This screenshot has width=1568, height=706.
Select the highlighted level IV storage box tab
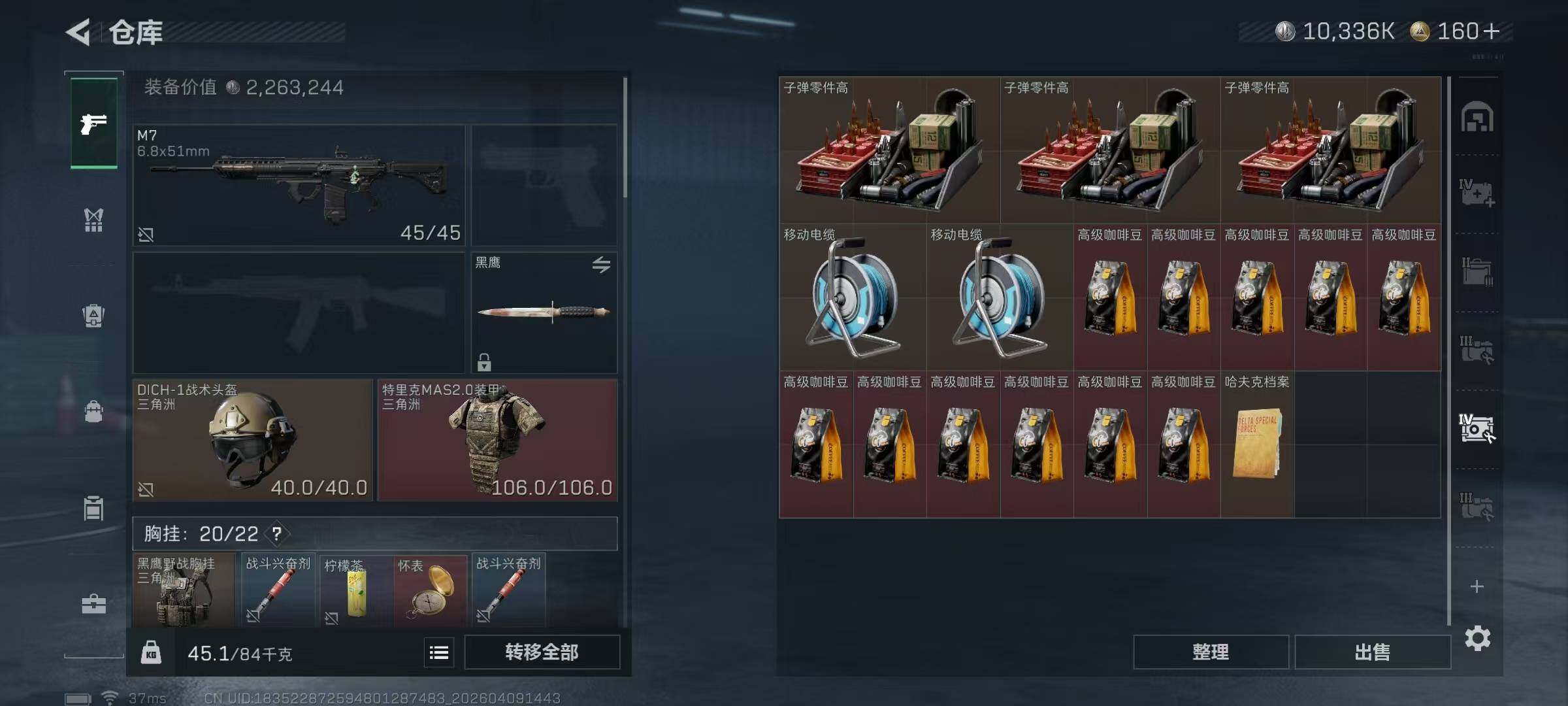coord(1477,428)
